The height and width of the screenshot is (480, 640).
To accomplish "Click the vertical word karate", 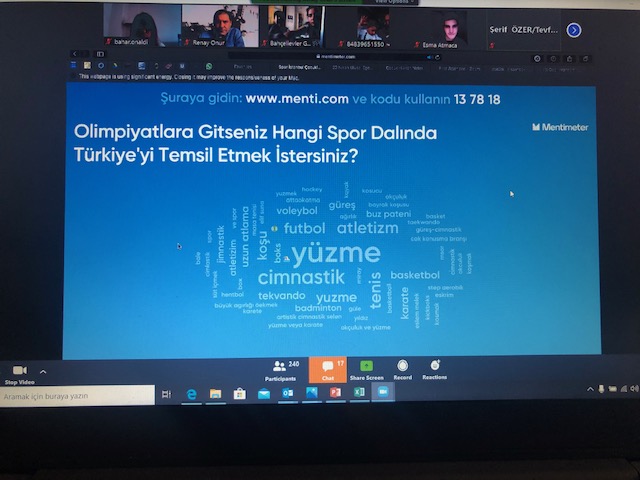I will click(404, 302).
